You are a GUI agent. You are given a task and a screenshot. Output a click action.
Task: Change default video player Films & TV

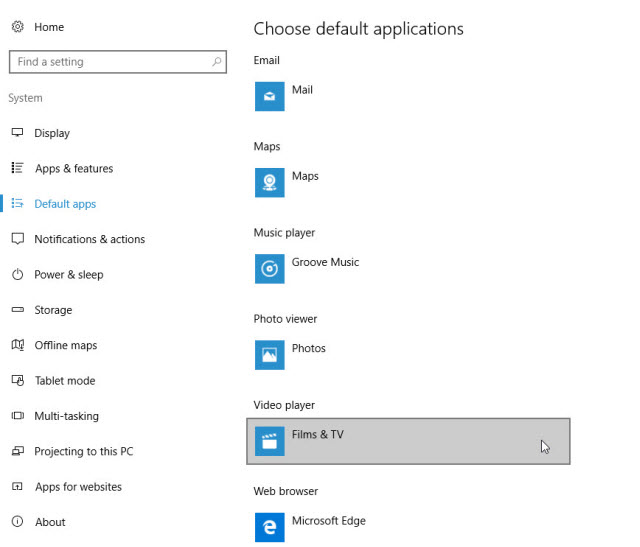point(408,441)
